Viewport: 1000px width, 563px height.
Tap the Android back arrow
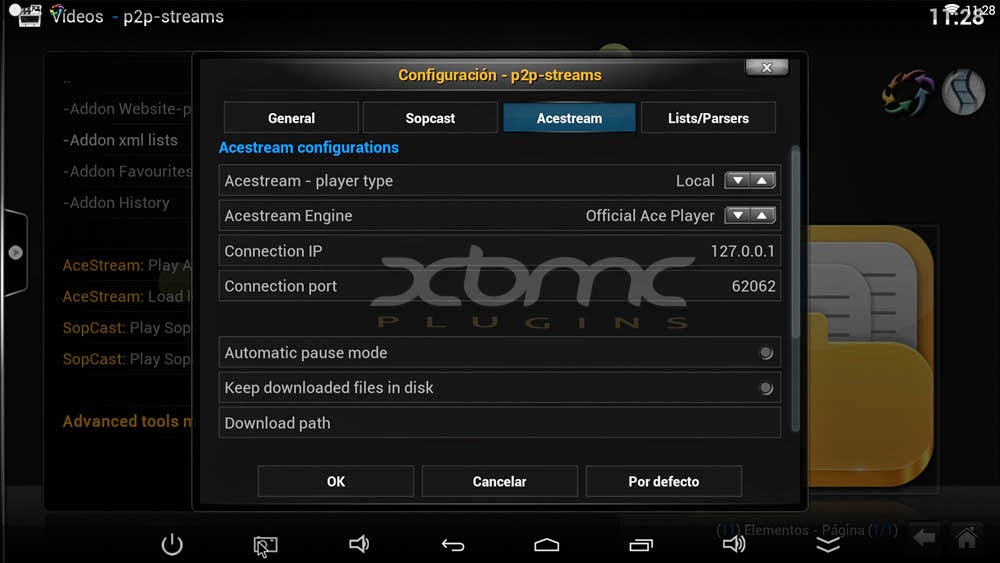click(x=453, y=545)
